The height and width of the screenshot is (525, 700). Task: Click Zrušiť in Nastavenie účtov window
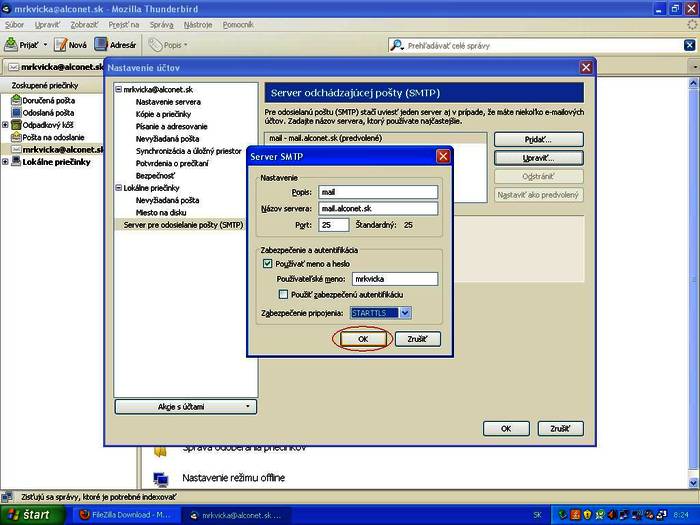pyautogui.click(x=560, y=429)
